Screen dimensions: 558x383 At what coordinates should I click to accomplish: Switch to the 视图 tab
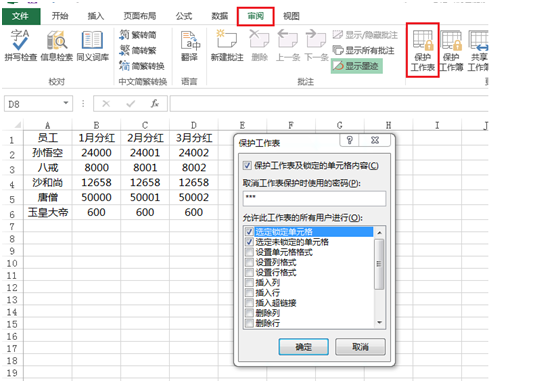(291, 16)
